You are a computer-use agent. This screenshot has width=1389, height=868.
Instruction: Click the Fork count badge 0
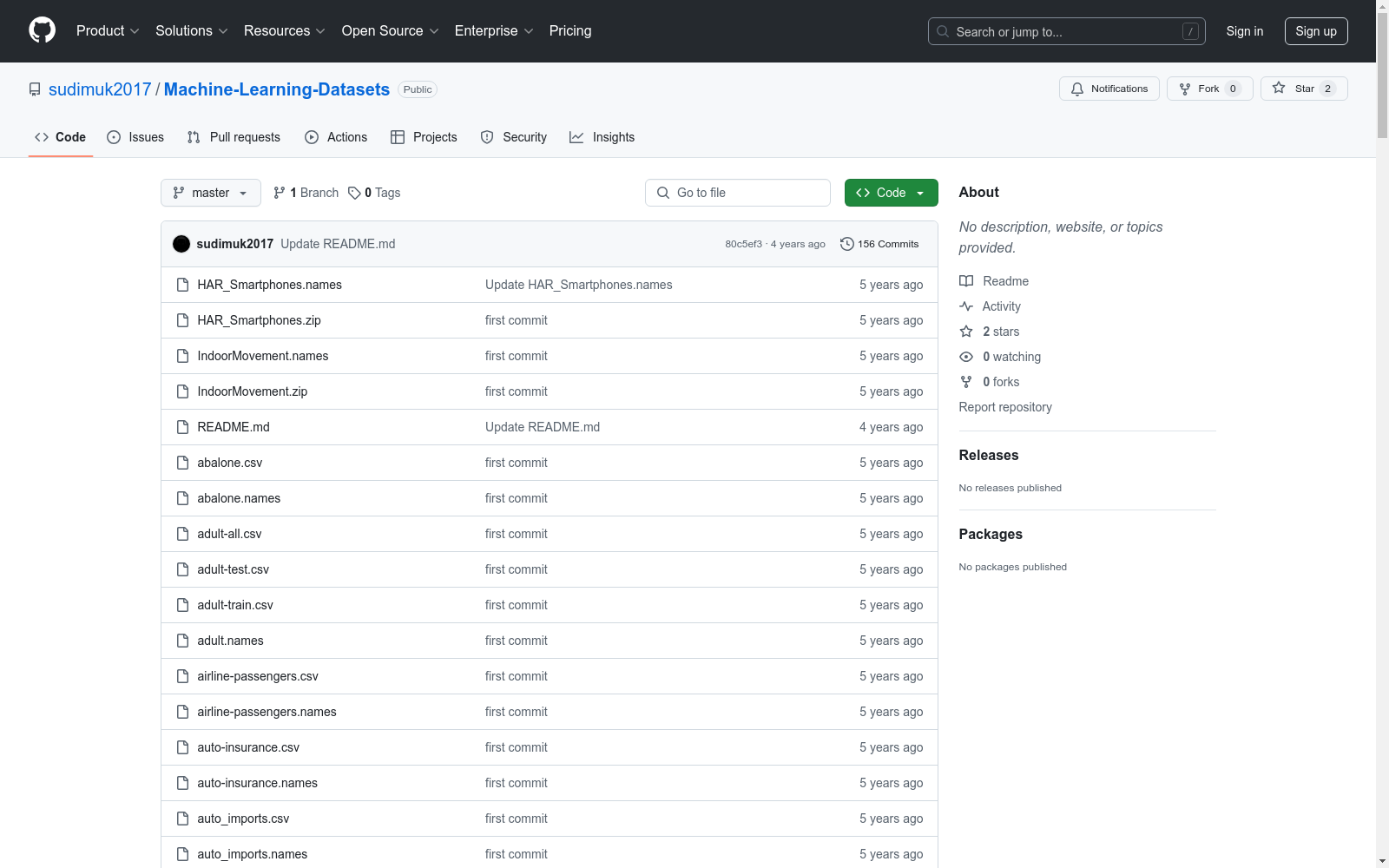pyautogui.click(x=1233, y=89)
